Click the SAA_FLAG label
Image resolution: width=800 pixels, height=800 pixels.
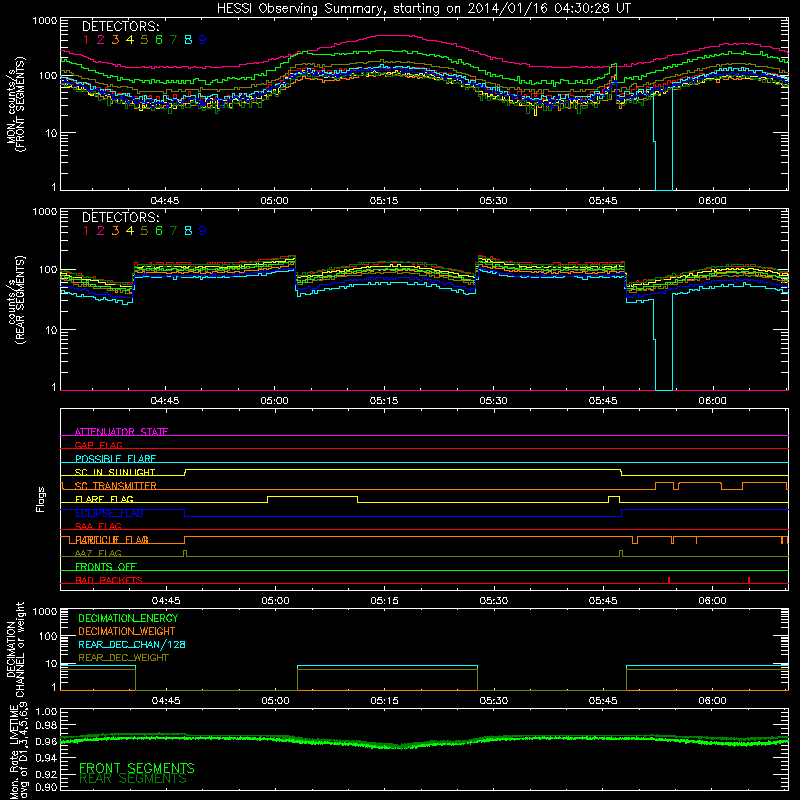coord(98,526)
